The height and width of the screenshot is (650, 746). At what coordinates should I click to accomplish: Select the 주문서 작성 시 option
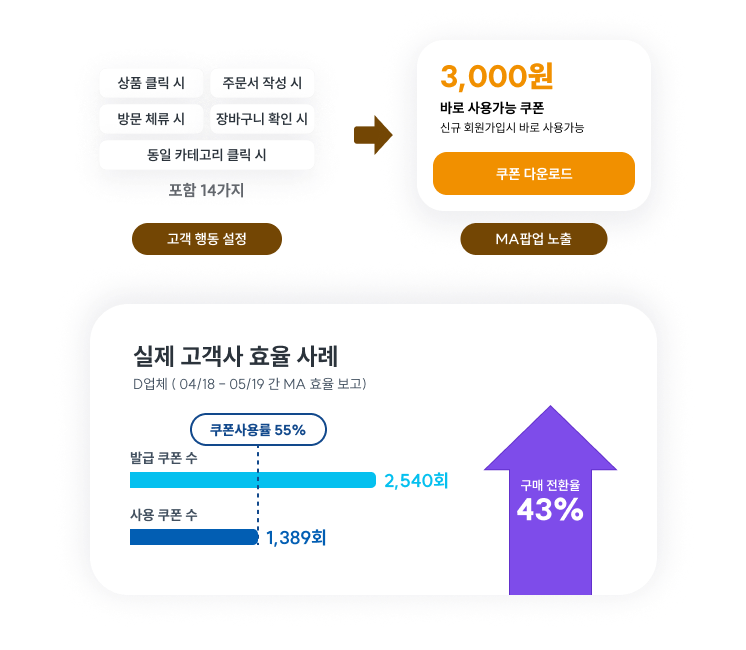pyautogui.click(x=262, y=84)
